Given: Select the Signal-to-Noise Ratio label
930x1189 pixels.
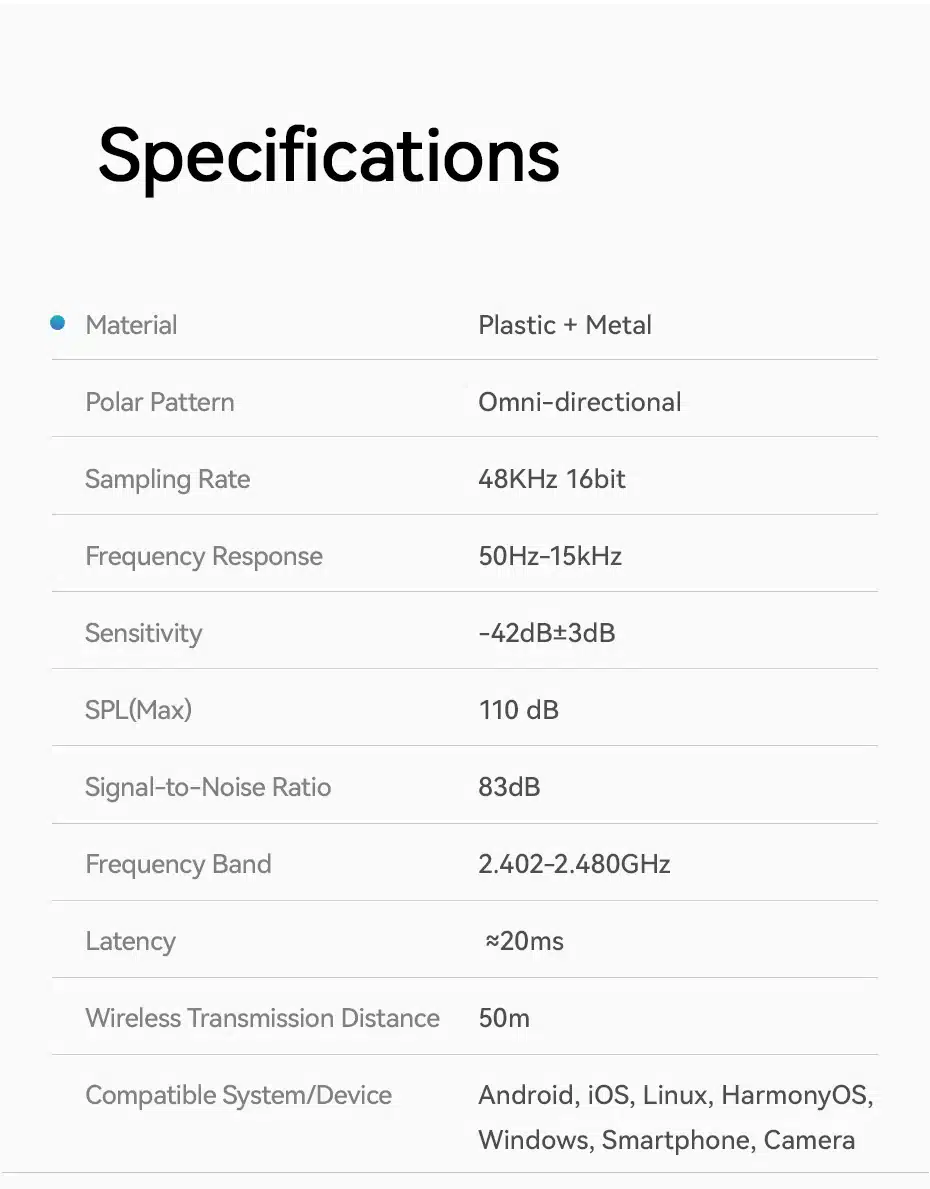Looking at the screenshot, I should 208,787.
